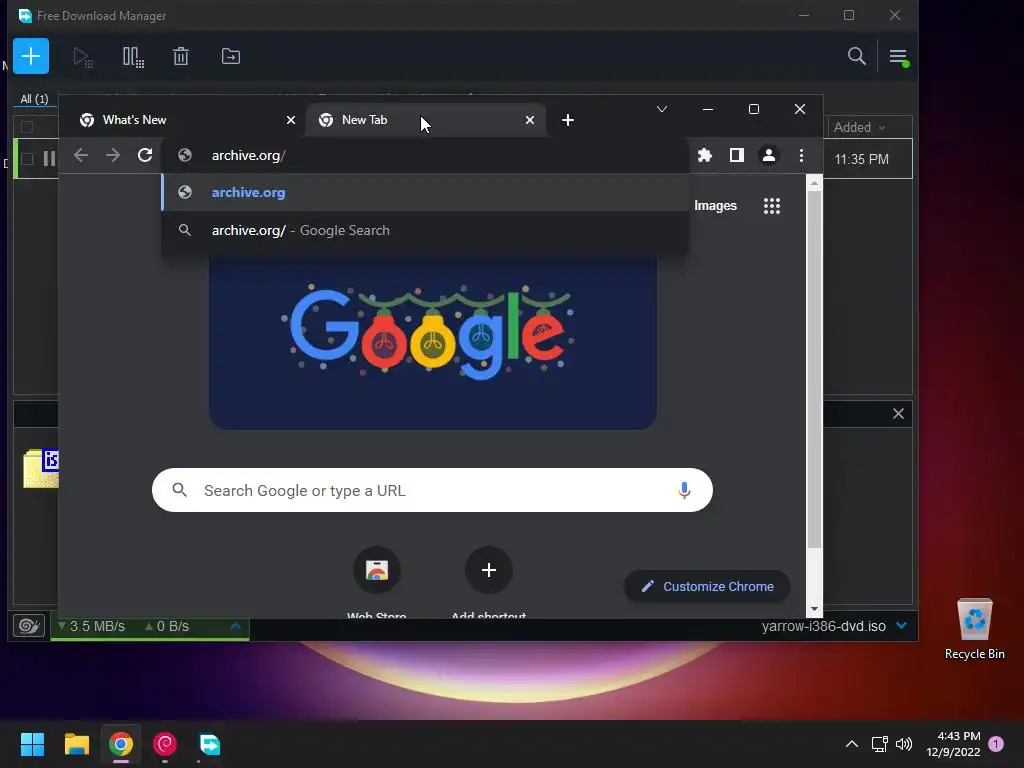Select the archive.org URL suggestion
This screenshot has width=1024, height=768.
[x=424, y=193]
